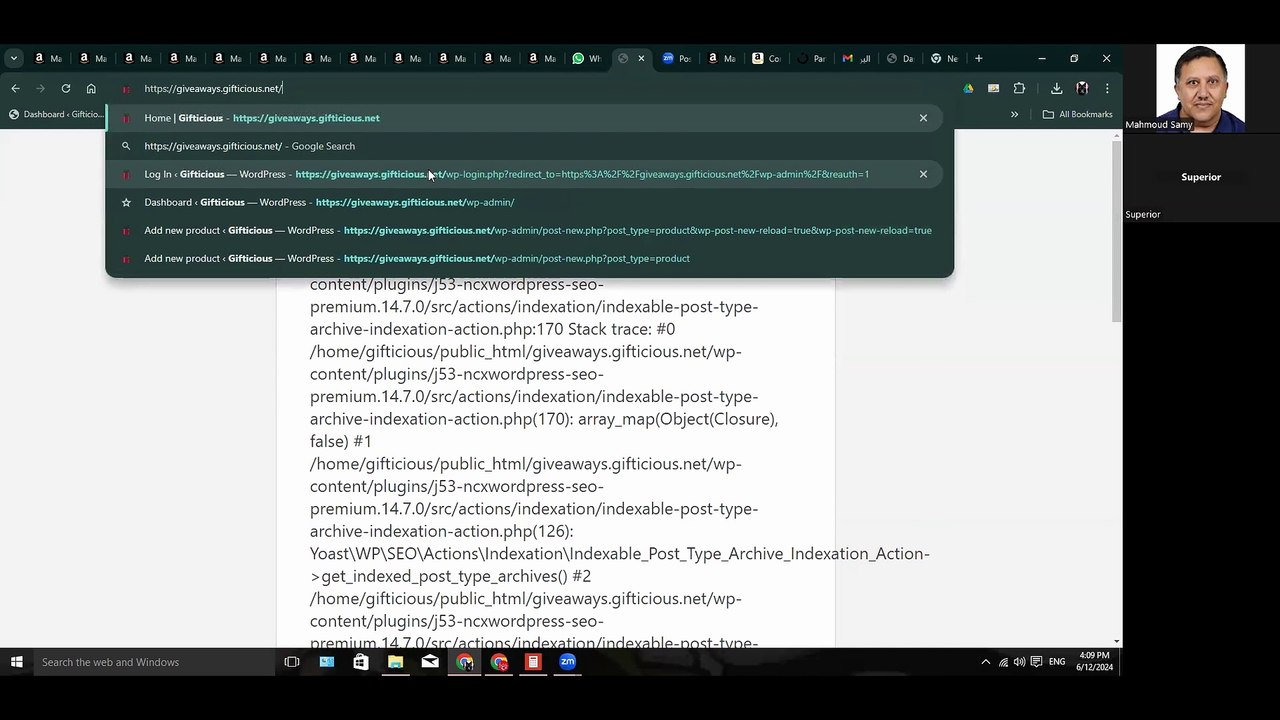This screenshot has height=720, width=1280.
Task: Click the browser Forward arrow
Action: coord(40,88)
